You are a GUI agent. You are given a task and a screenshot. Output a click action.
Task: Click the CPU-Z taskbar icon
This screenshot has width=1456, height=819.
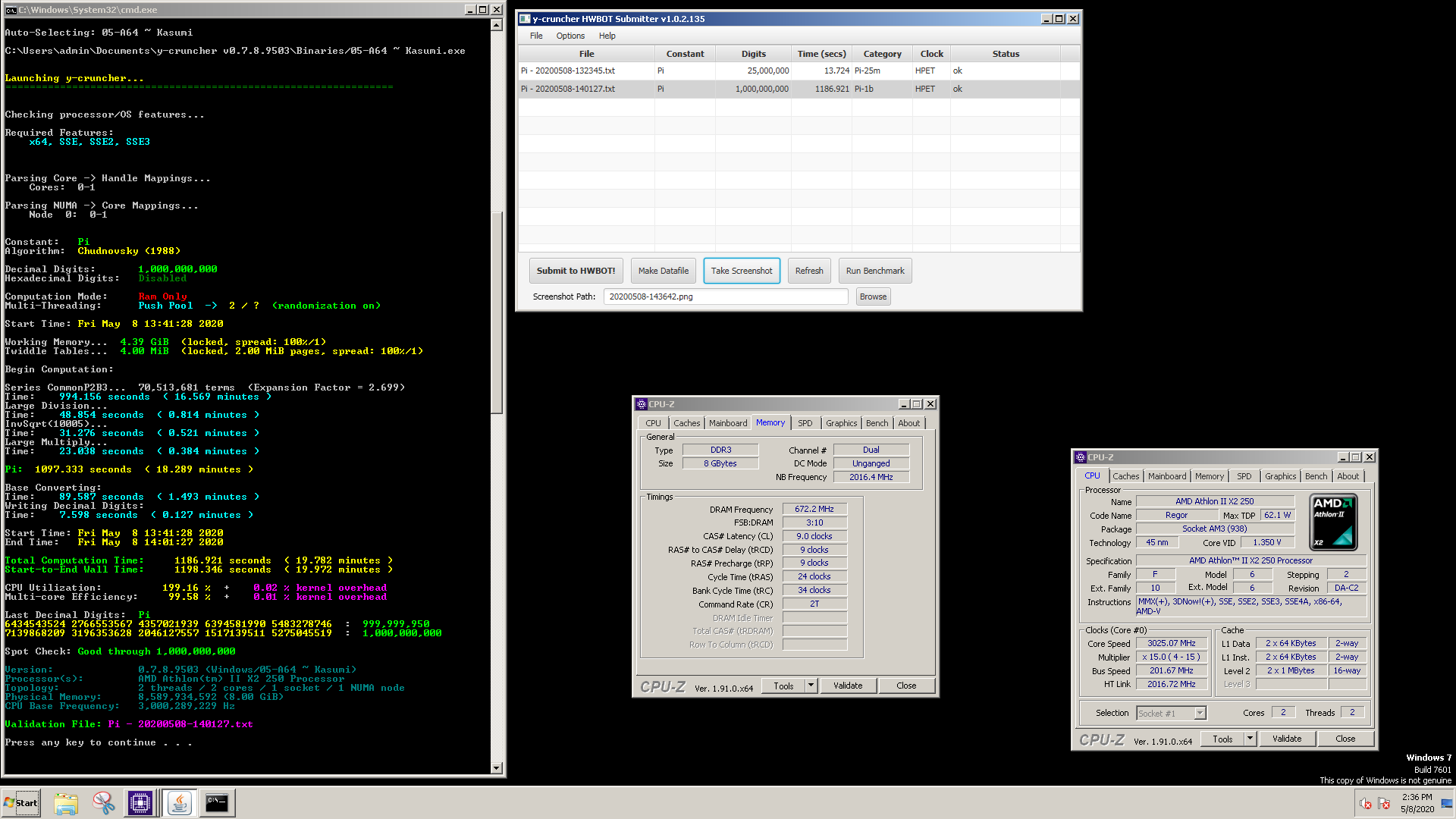140,802
